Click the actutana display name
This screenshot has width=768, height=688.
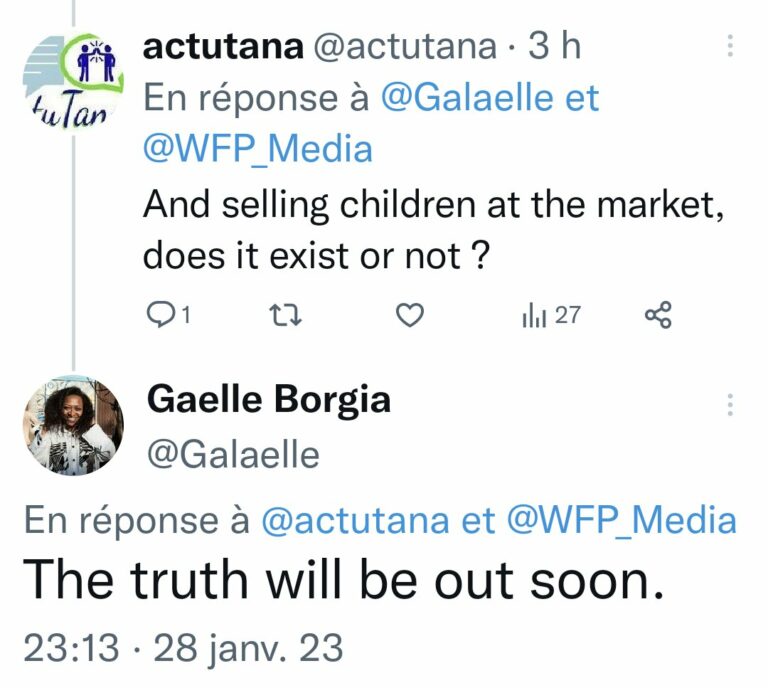click(223, 47)
